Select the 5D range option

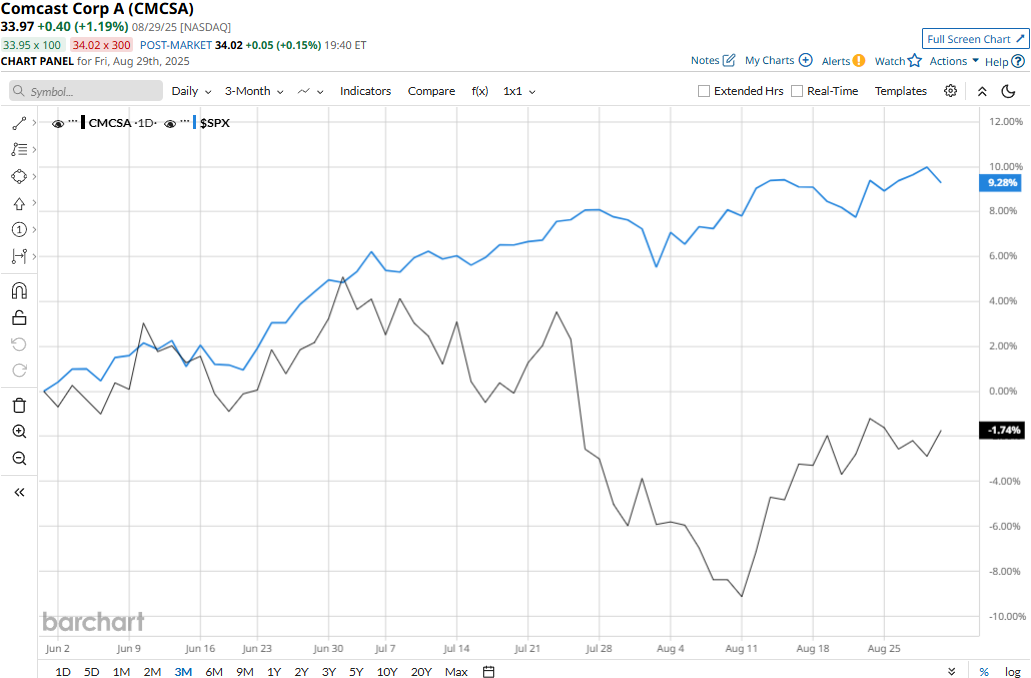click(91, 671)
